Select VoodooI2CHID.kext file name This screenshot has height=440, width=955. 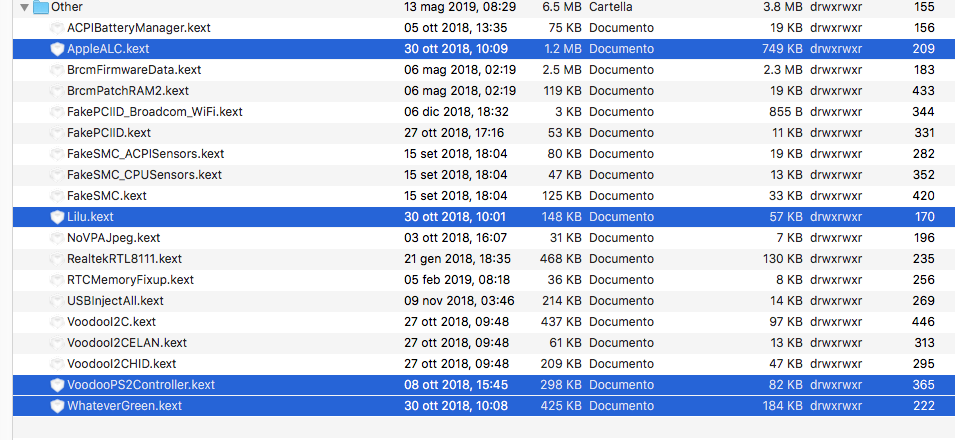coord(122,364)
